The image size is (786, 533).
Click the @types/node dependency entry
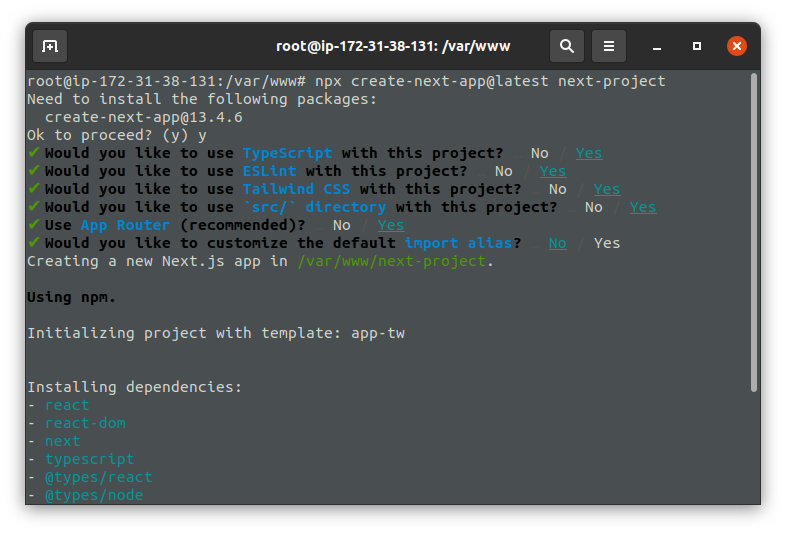click(94, 495)
